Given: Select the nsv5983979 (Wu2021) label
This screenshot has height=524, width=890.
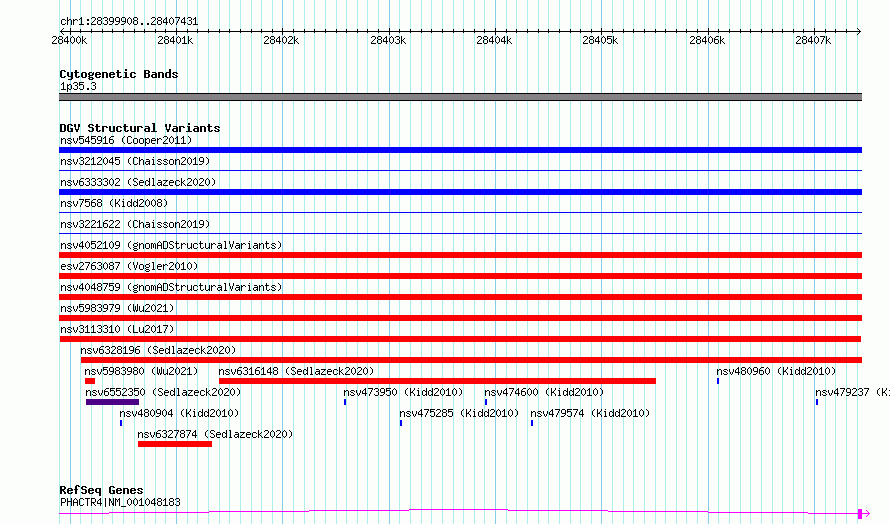Looking at the screenshot, I should (x=117, y=308).
